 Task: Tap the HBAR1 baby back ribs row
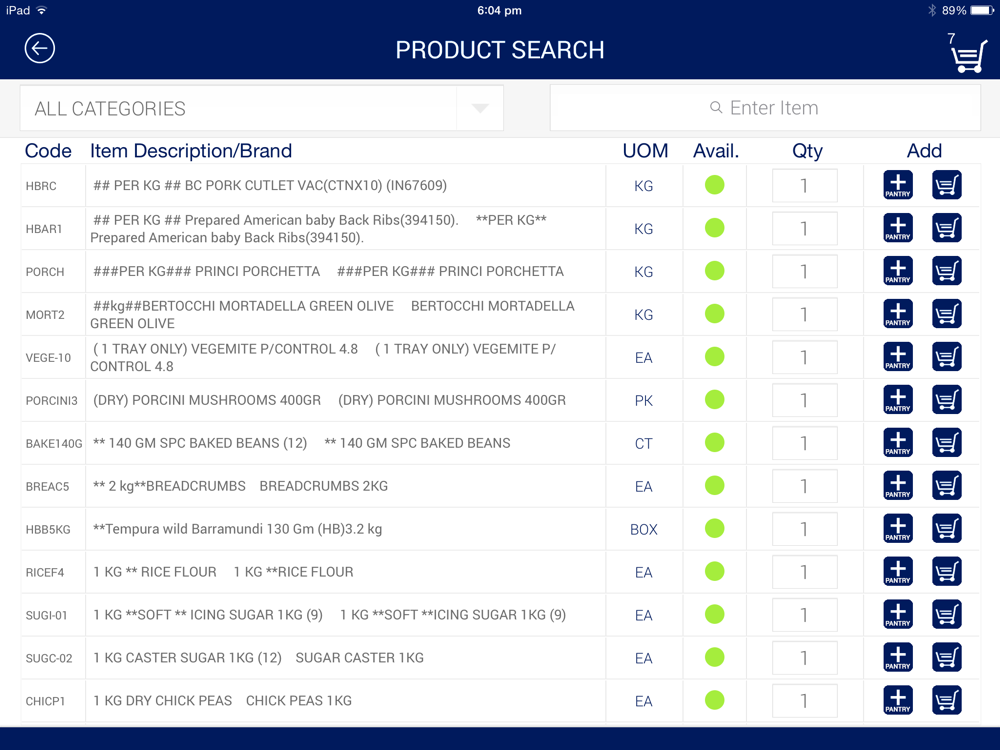(x=340, y=228)
